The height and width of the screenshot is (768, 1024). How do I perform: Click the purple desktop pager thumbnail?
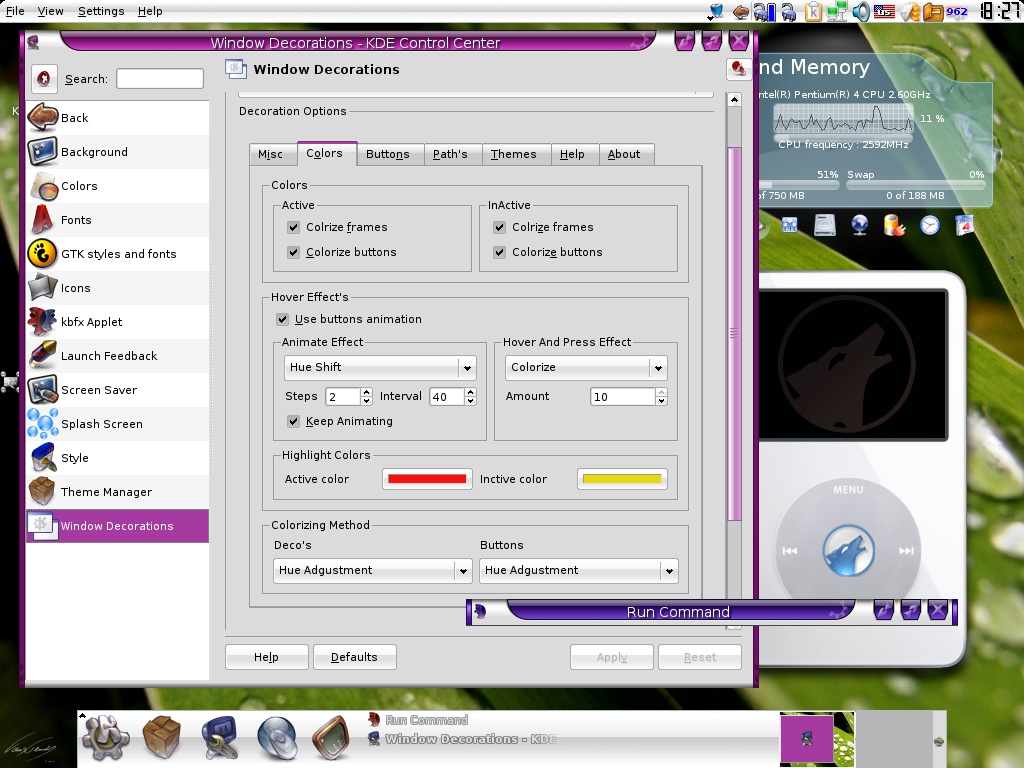(x=807, y=739)
